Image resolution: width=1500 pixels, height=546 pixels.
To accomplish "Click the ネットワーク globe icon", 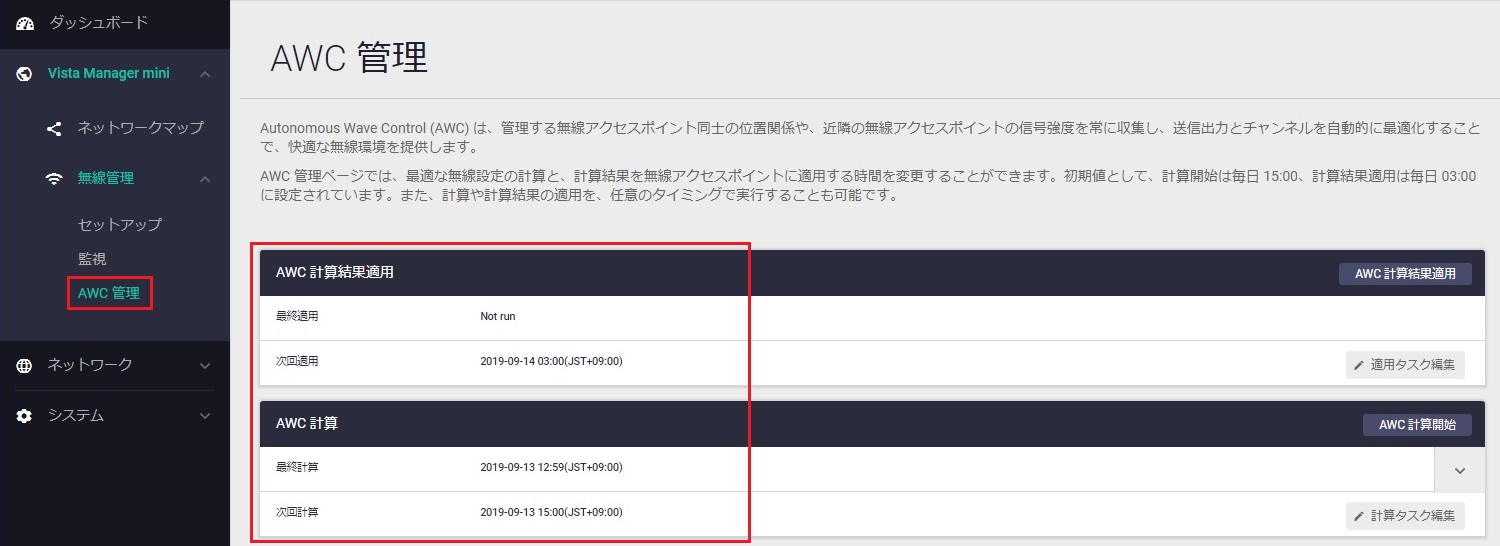I will coord(25,365).
